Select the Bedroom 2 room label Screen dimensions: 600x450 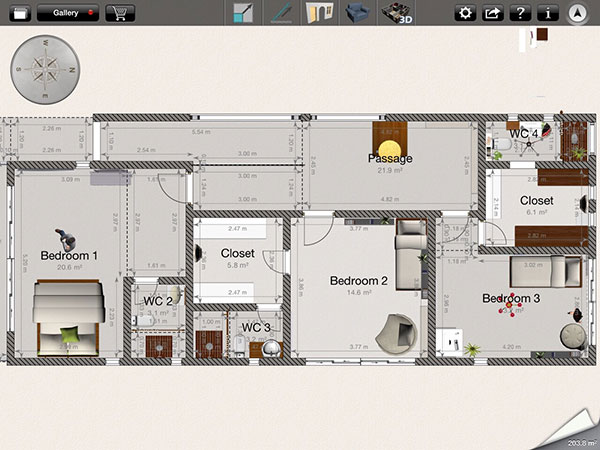[x=358, y=281]
